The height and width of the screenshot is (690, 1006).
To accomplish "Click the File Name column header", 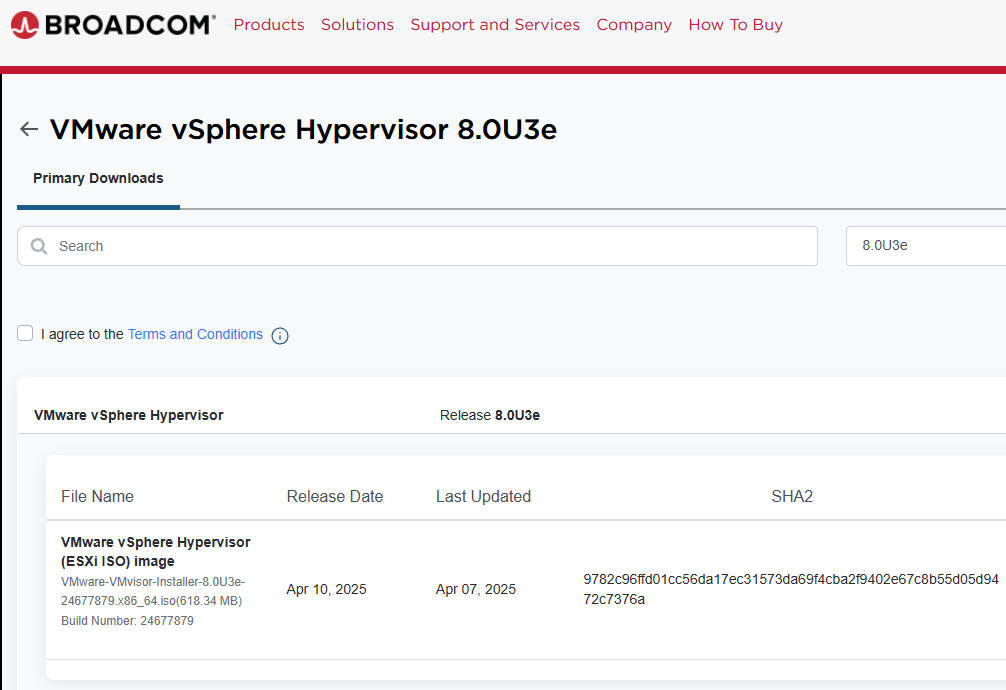I will (97, 496).
